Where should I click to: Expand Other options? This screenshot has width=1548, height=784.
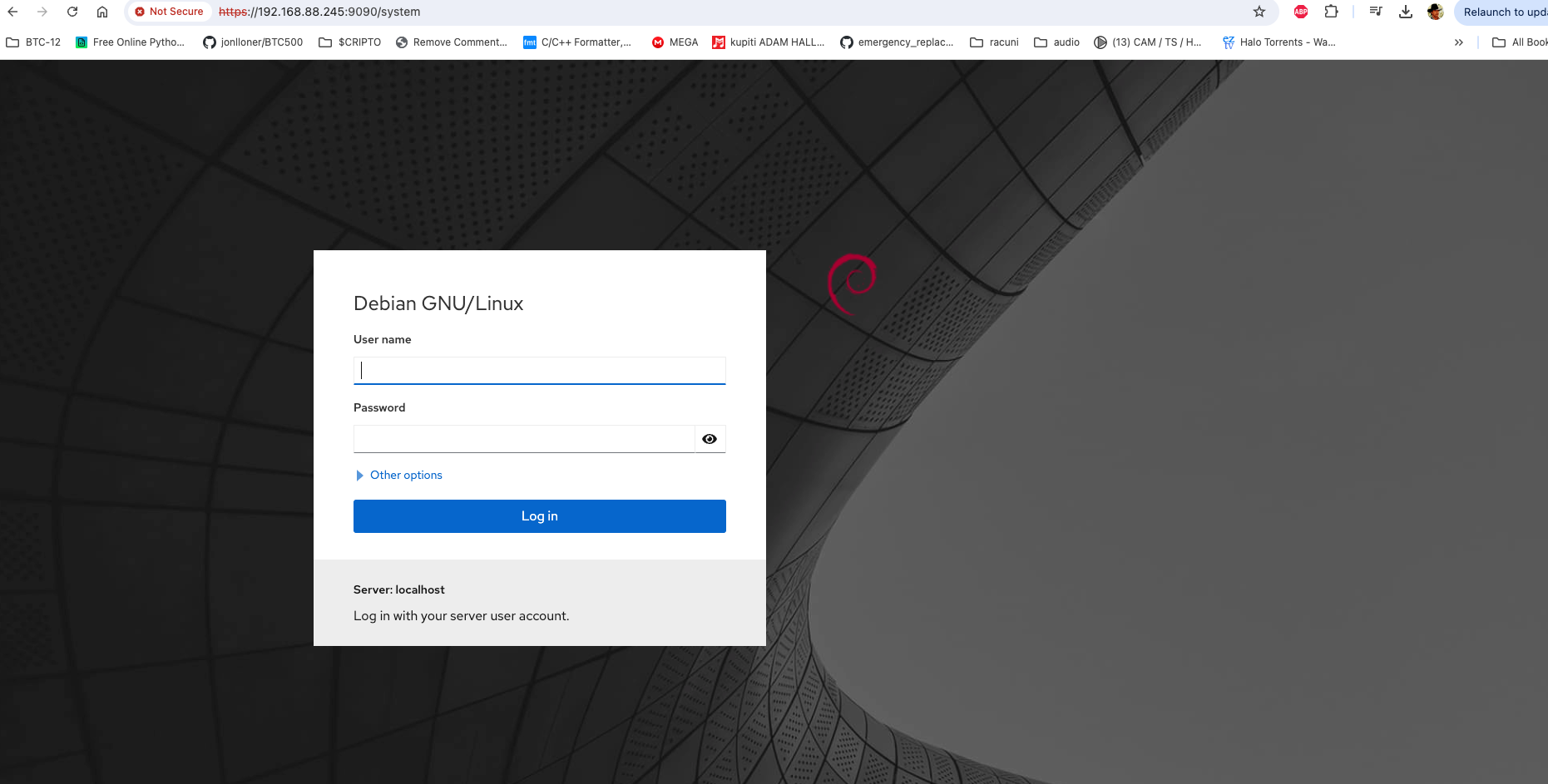point(399,476)
